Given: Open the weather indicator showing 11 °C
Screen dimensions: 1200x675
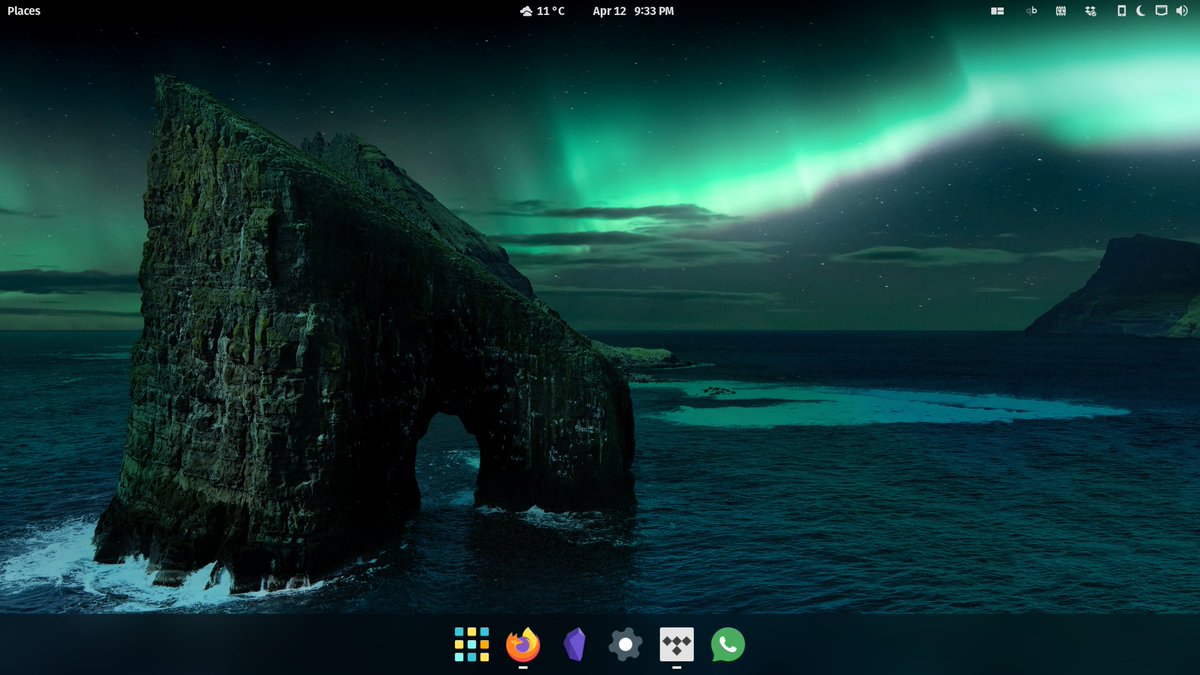Looking at the screenshot, I should click(x=542, y=11).
